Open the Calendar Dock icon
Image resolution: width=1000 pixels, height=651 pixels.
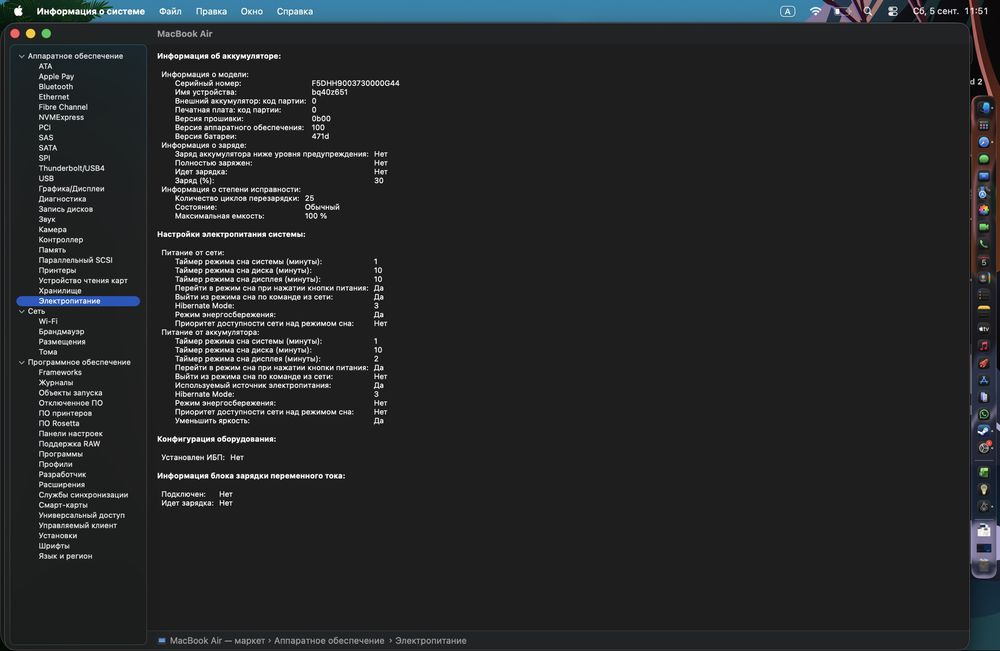[x=984, y=261]
